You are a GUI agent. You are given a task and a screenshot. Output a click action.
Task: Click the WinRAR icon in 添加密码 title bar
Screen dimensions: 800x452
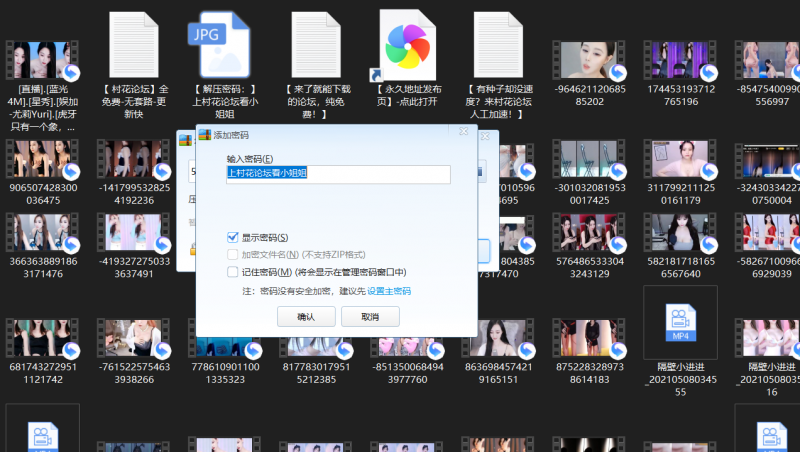[204, 133]
